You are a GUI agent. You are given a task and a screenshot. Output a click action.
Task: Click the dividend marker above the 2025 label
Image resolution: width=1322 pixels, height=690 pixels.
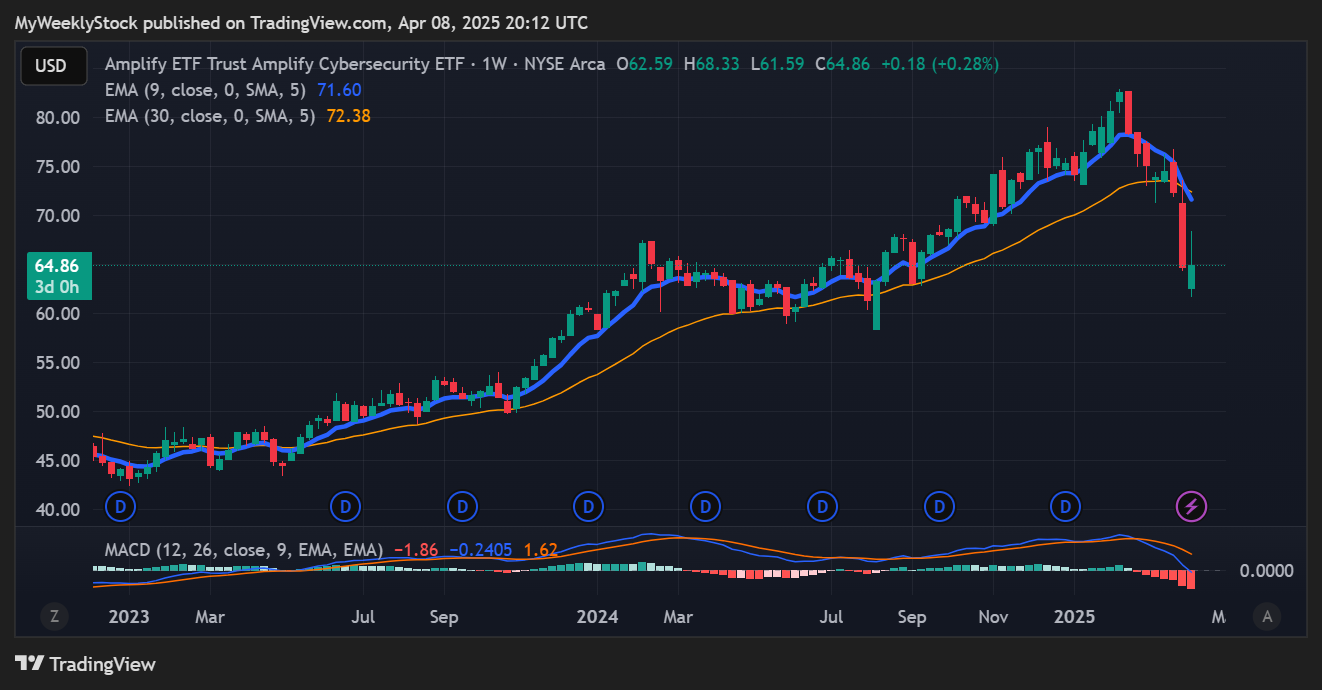tap(1066, 506)
